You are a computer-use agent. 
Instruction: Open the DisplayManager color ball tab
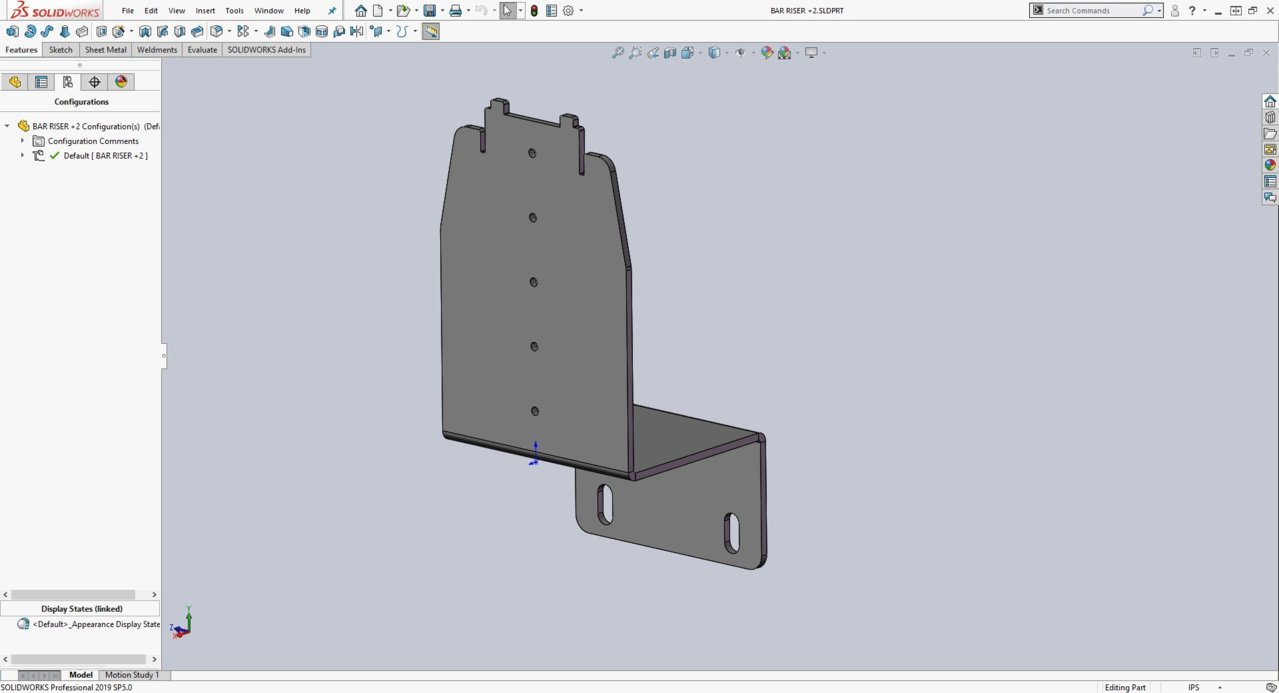pos(121,82)
